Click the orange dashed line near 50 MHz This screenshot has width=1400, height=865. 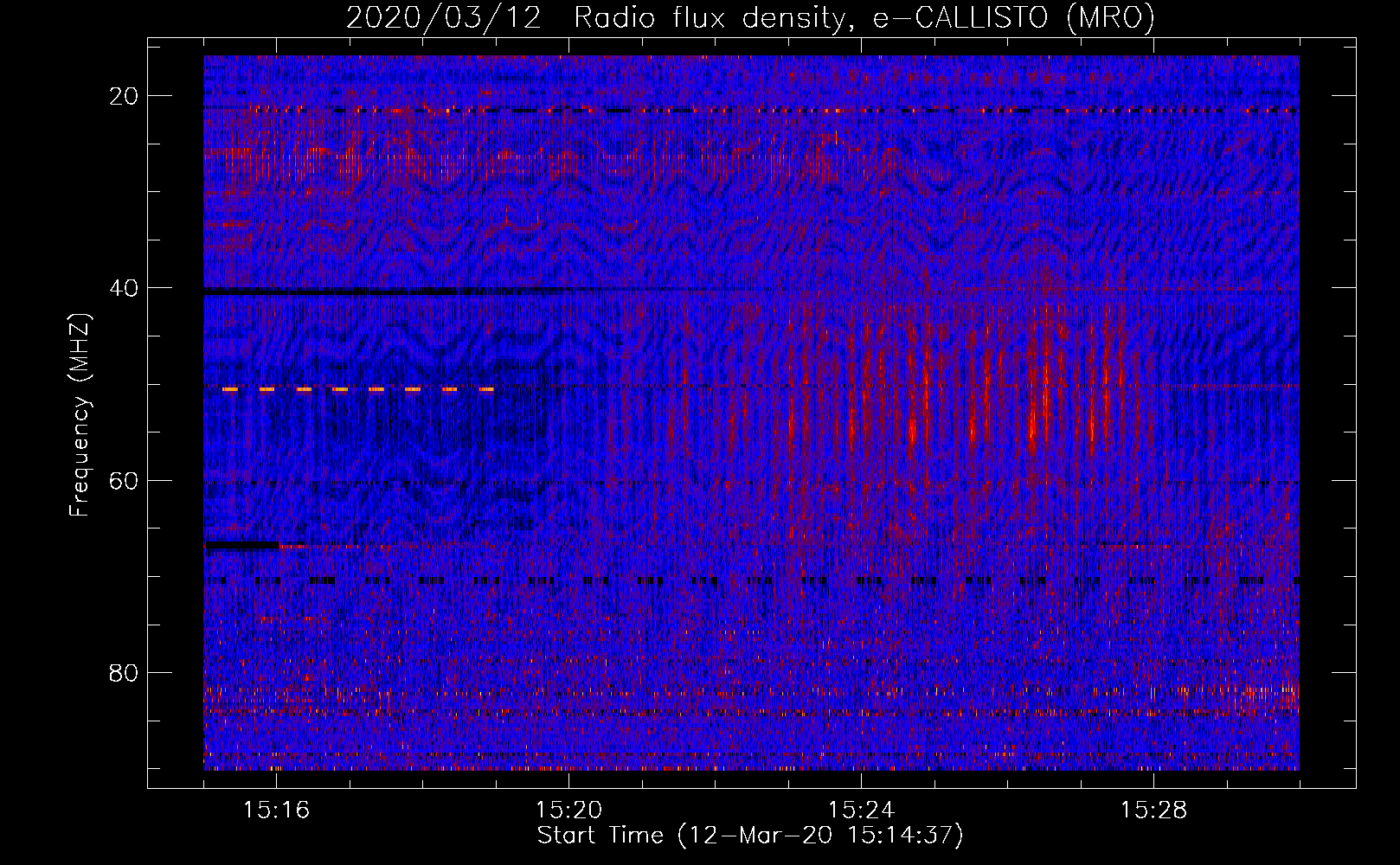[358, 390]
